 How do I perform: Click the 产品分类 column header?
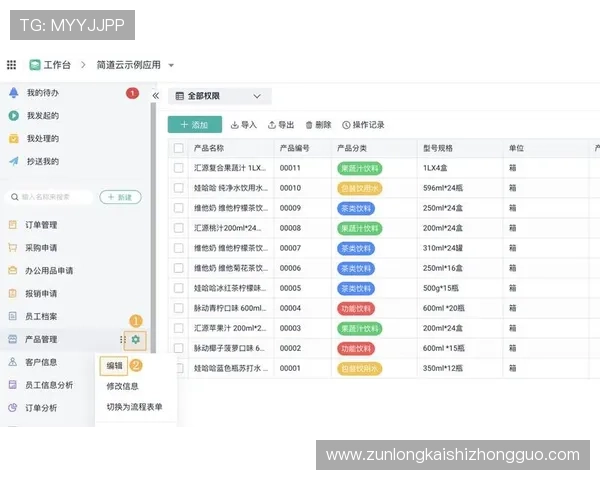[352, 148]
